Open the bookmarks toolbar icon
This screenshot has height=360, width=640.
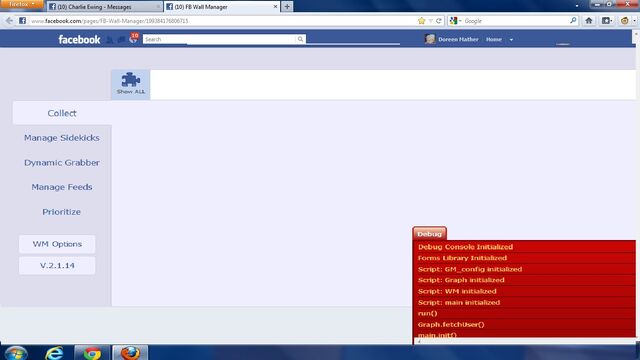pyautogui.click(x=607, y=20)
